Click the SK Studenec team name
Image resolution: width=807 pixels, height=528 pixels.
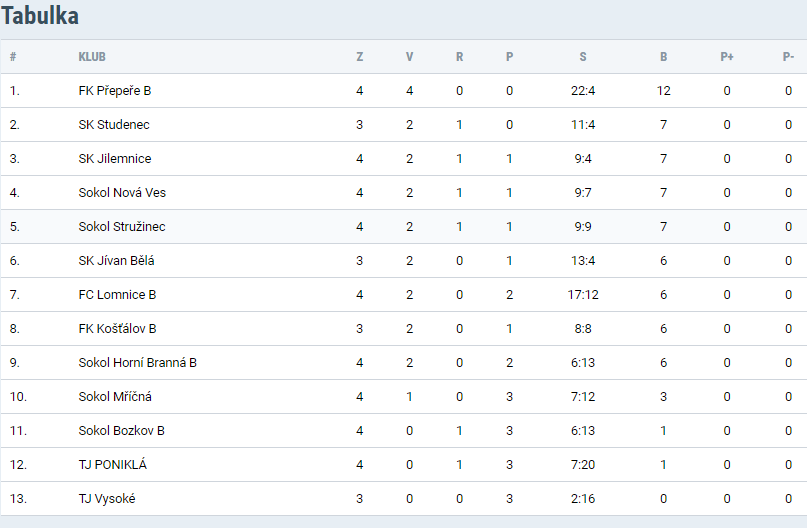point(114,125)
